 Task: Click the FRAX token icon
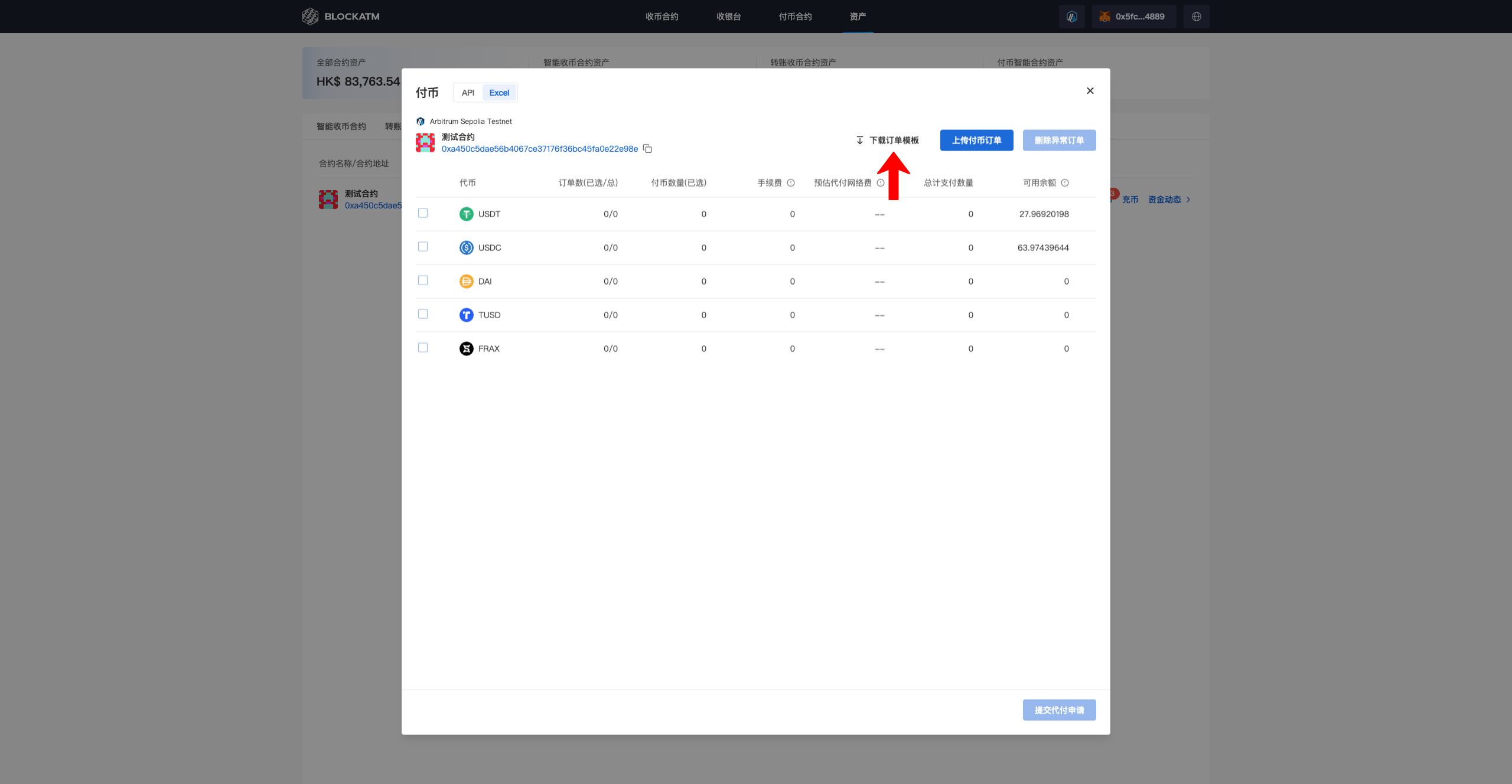point(466,349)
